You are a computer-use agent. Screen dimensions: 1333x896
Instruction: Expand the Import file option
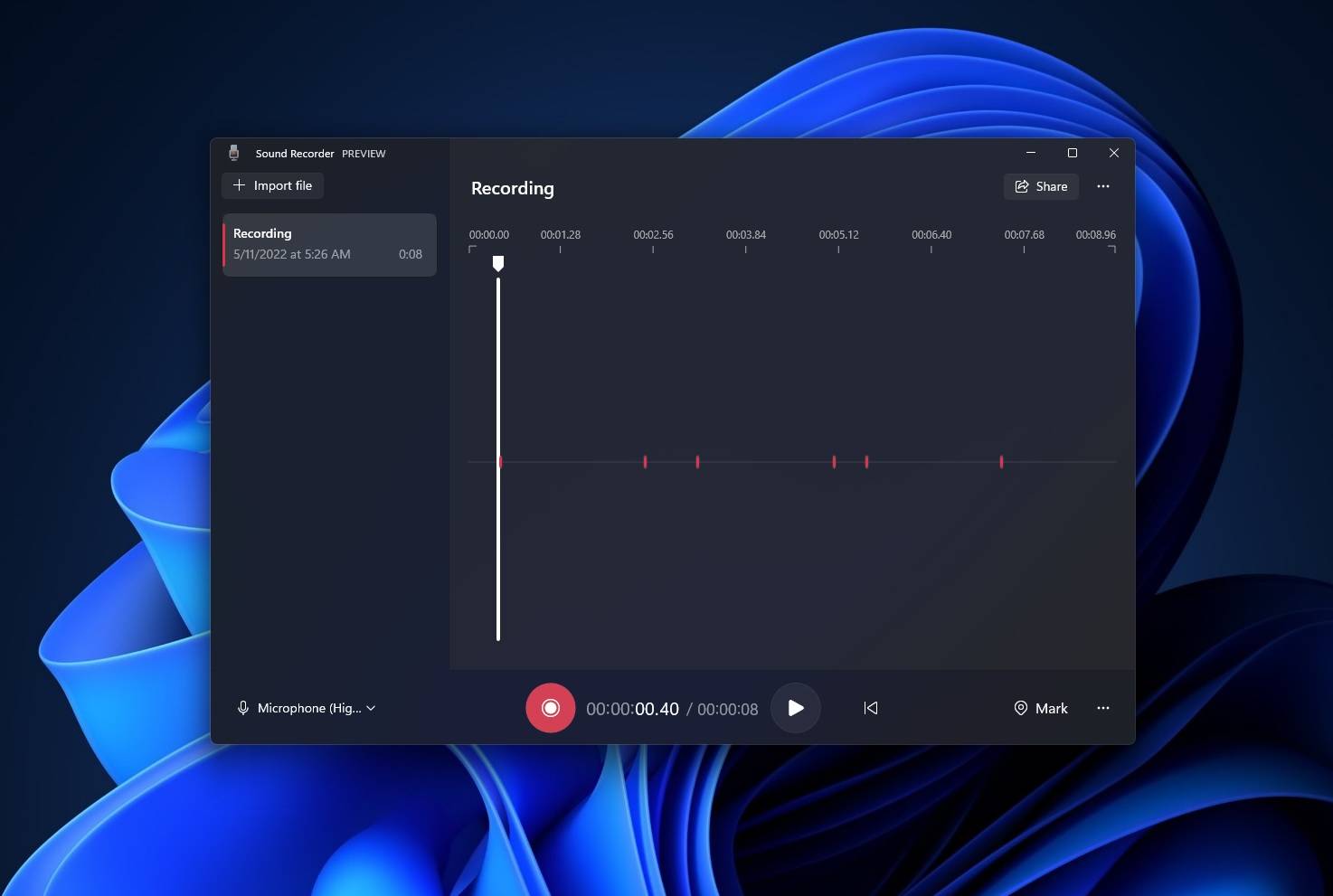click(272, 185)
